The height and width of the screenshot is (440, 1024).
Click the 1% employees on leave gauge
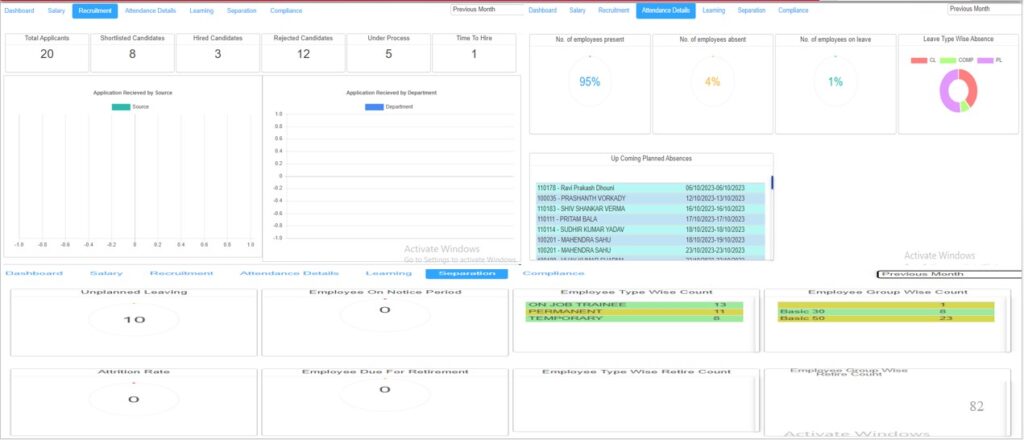[835, 82]
